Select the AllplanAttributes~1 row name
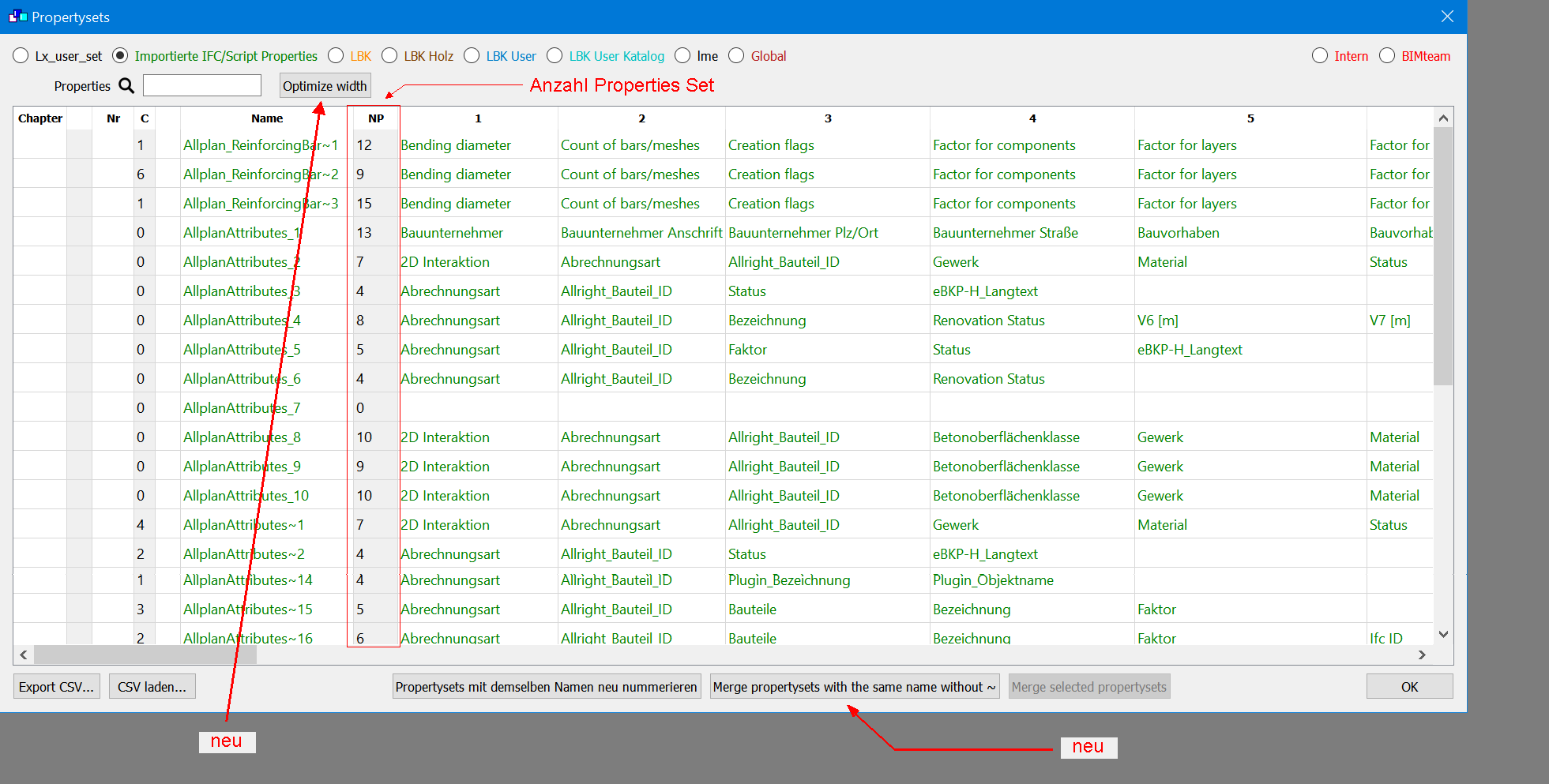The image size is (1549, 784). (x=243, y=525)
